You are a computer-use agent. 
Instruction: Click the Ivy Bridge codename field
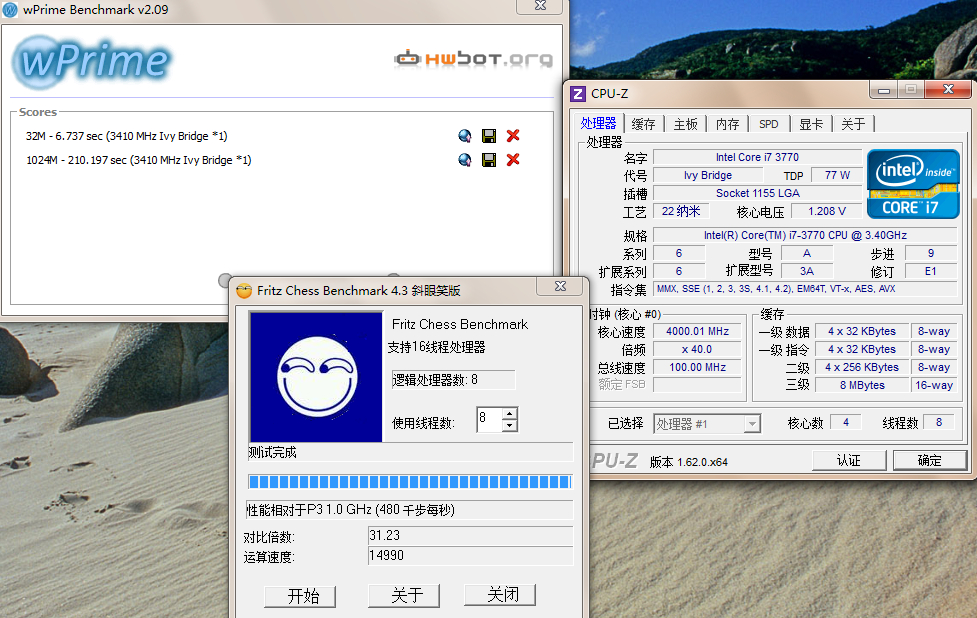(x=708, y=176)
